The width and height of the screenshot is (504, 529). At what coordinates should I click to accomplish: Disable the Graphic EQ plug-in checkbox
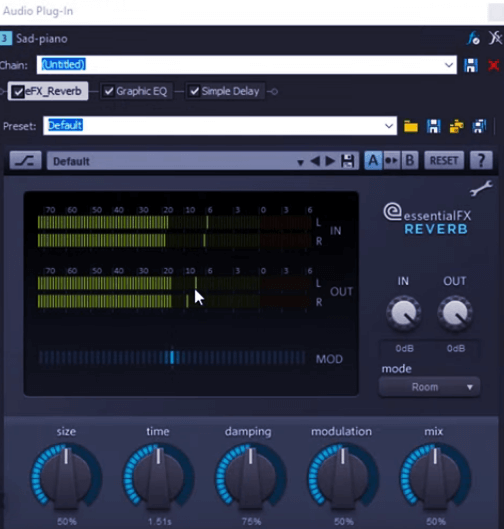click(x=109, y=91)
